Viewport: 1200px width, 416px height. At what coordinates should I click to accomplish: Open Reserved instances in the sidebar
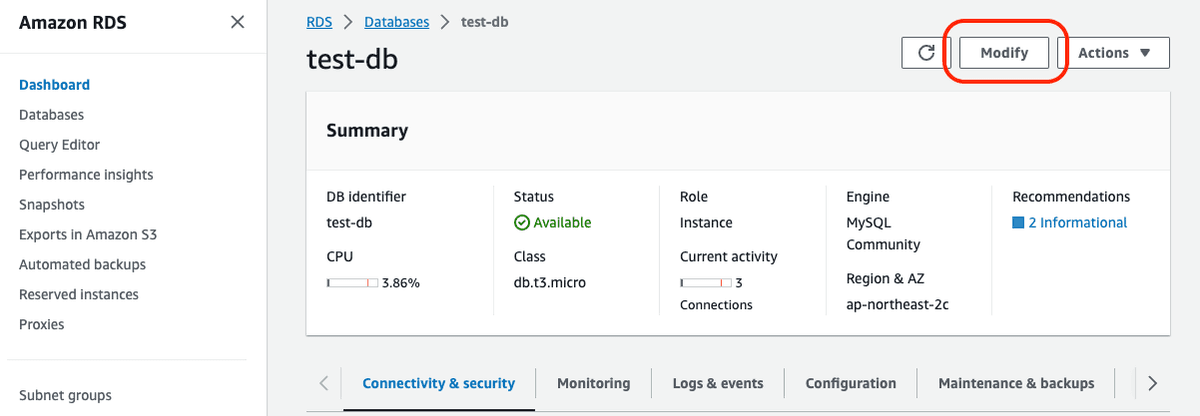(79, 295)
